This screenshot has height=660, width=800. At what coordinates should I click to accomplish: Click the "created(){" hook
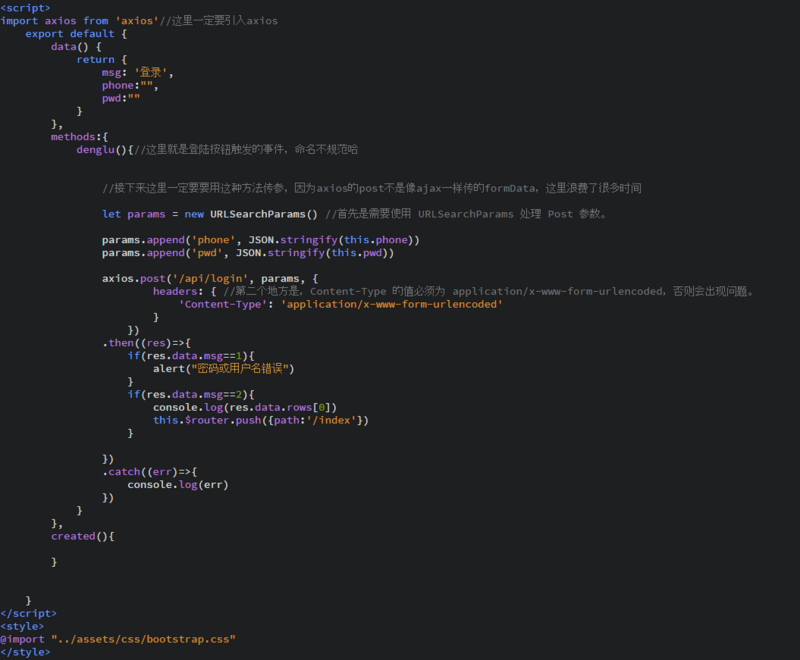83,536
